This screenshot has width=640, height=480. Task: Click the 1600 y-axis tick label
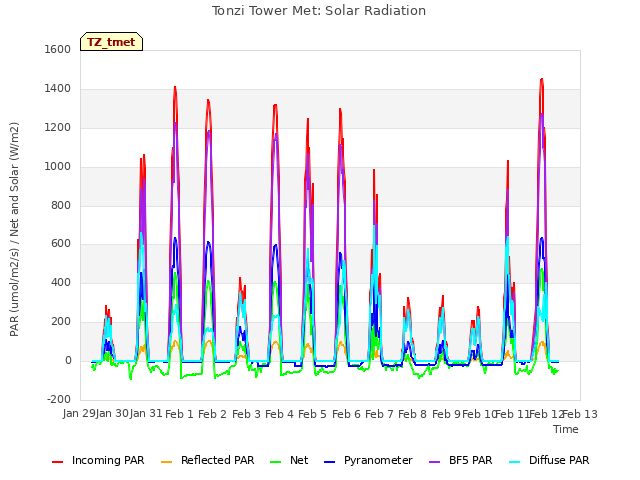[58, 49]
